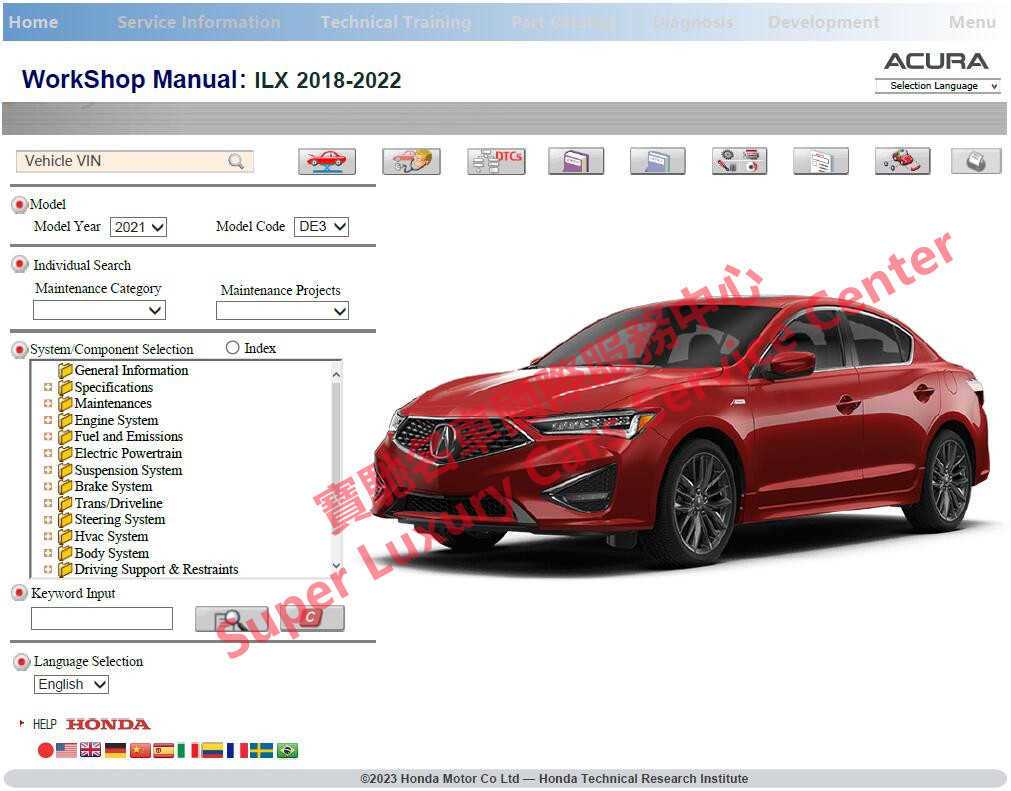The height and width of the screenshot is (791, 1011).
Task: Click the printer icon button
Action: coord(976,161)
